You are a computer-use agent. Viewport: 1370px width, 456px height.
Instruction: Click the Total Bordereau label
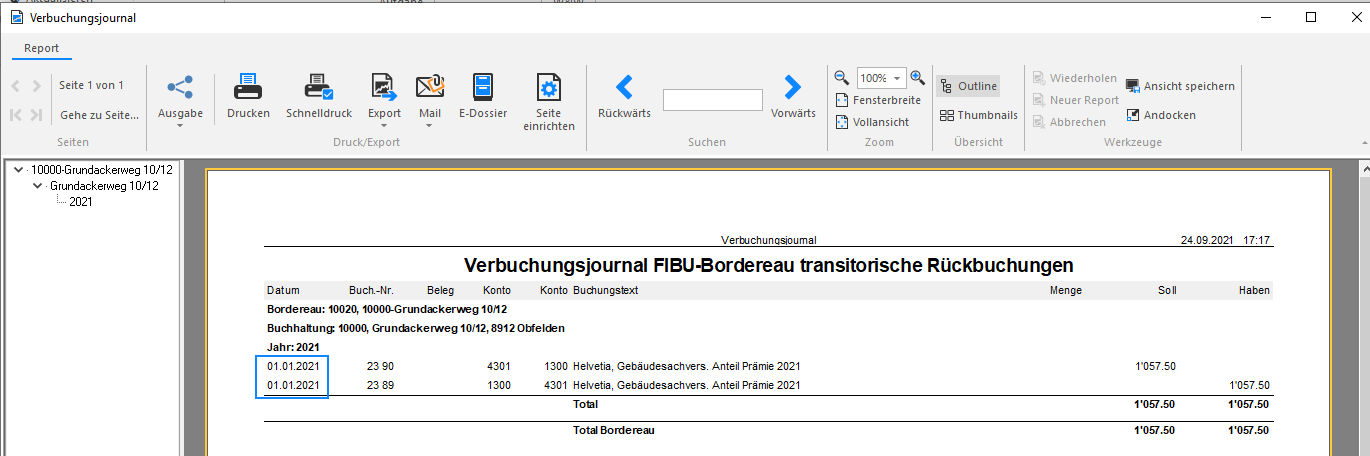(x=613, y=430)
